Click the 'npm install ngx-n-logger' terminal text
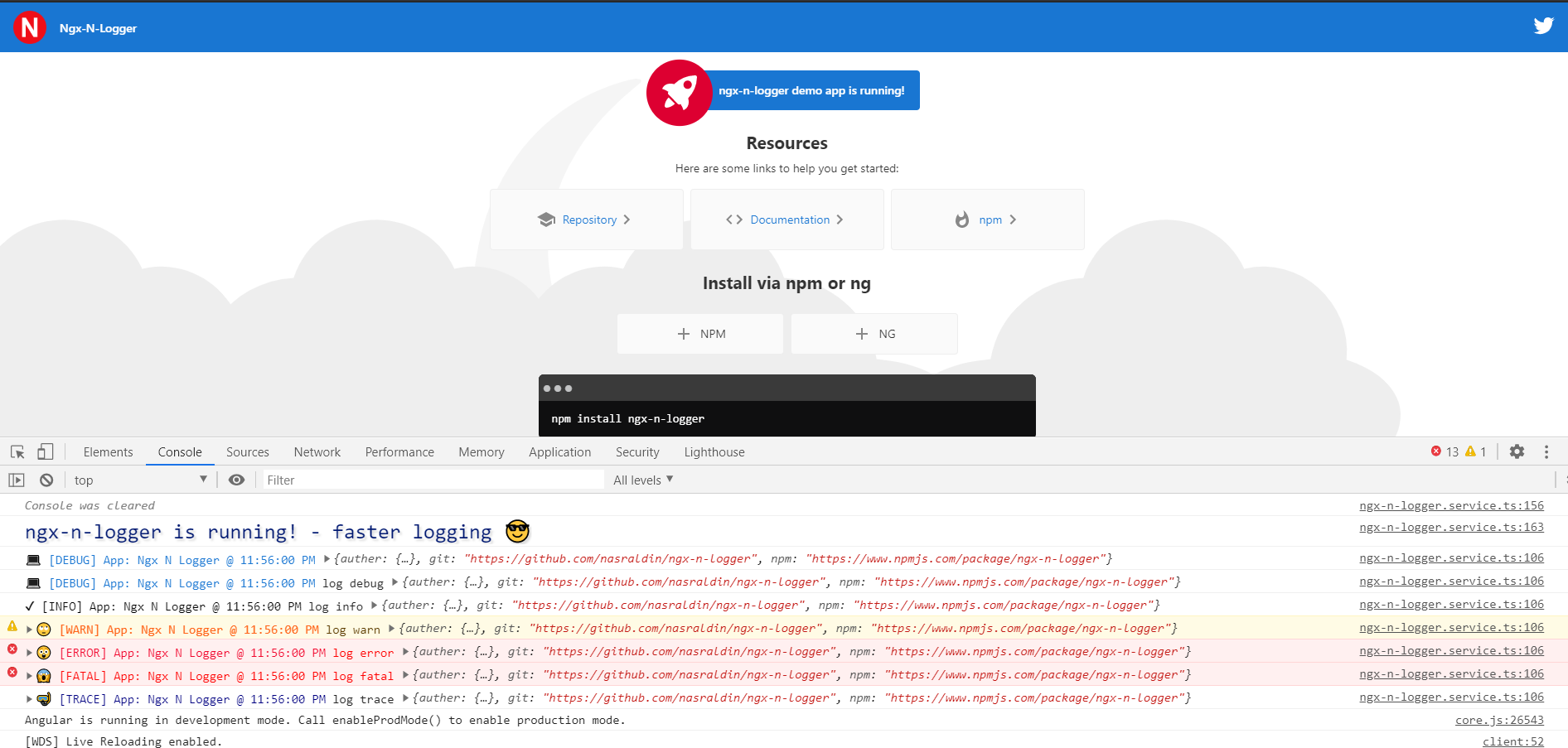 point(628,418)
